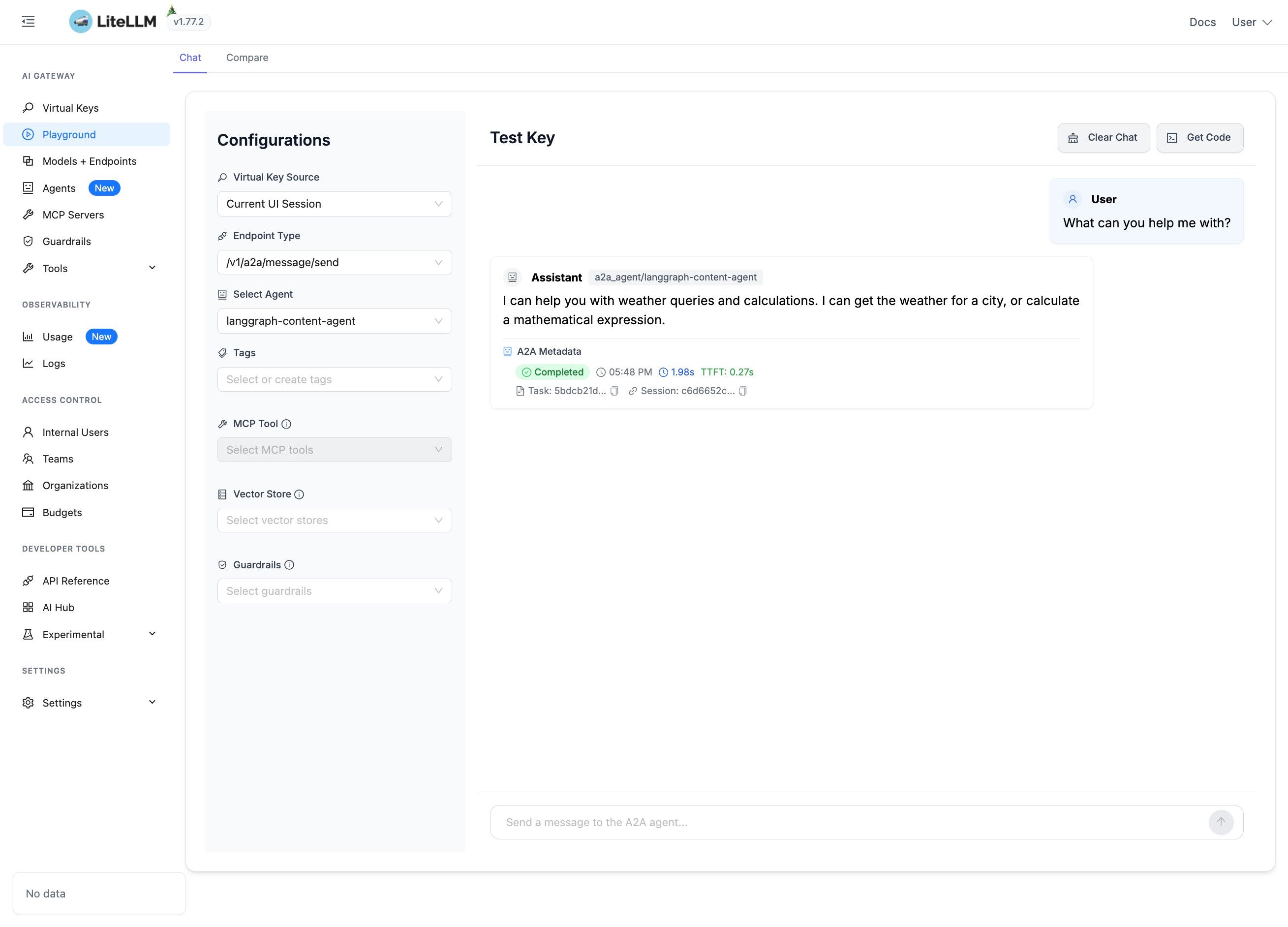
Task: Click the MCP Tool info icon
Action: pos(286,424)
